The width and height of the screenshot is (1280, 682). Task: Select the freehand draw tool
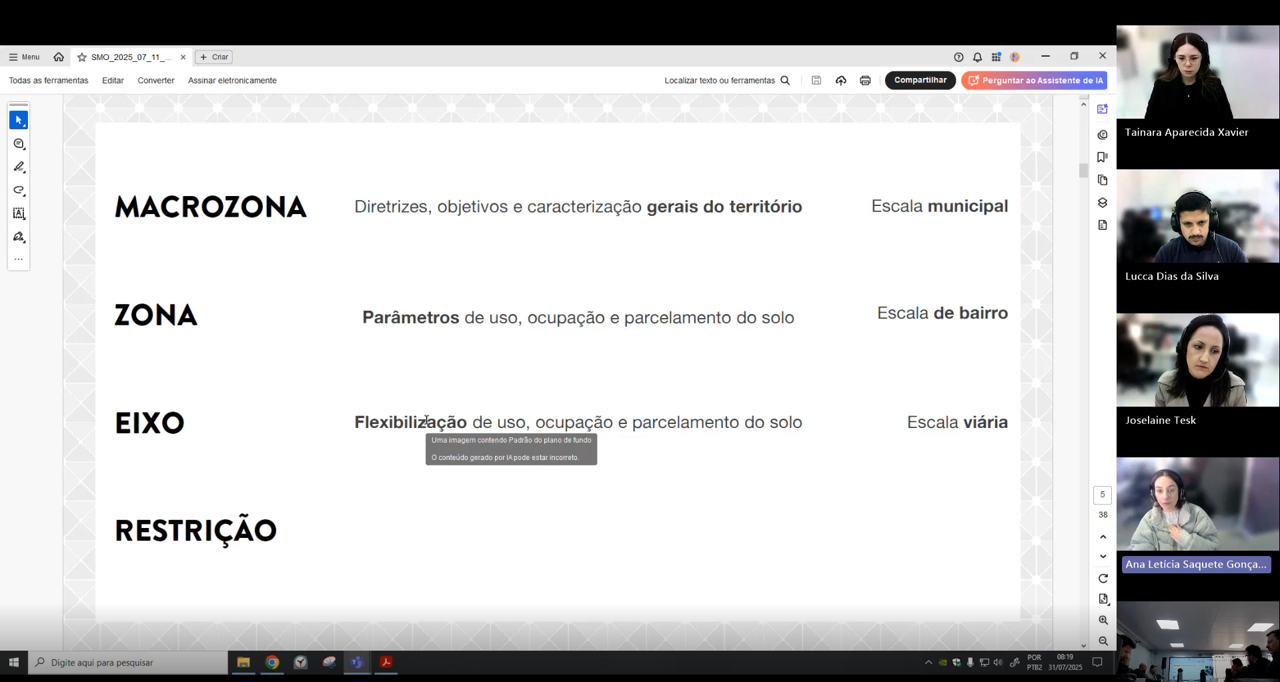pos(19,190)
